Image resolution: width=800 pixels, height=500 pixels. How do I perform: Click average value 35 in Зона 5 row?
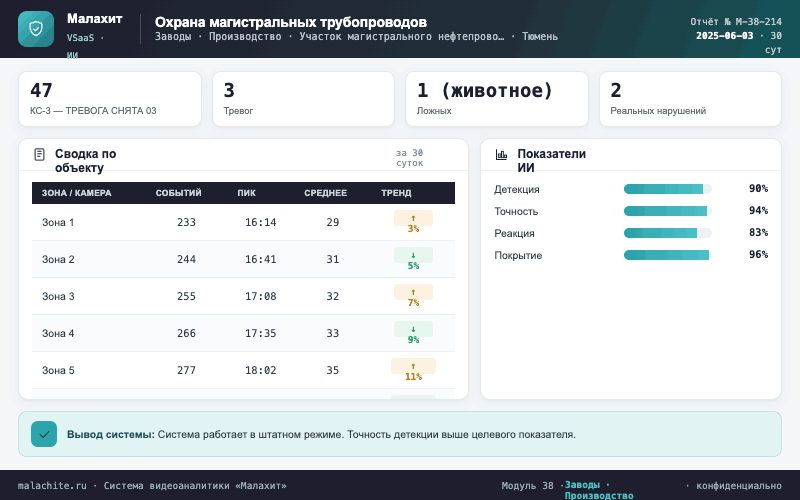coord(333,370)
